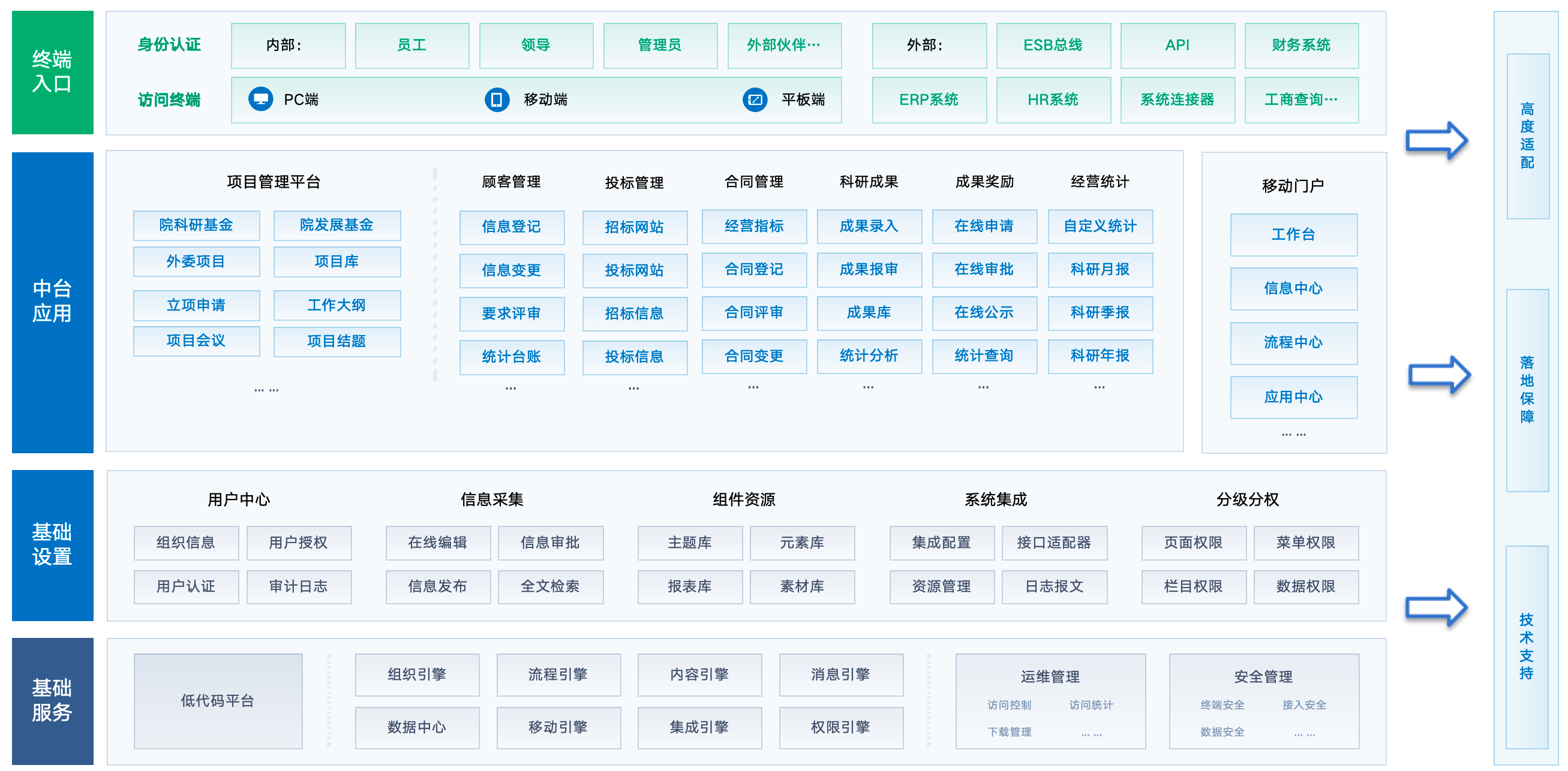The image size is (1568, 771).
Task: Select the 数据中心 box
Action: pyautogui.click(x=417, y=728)
